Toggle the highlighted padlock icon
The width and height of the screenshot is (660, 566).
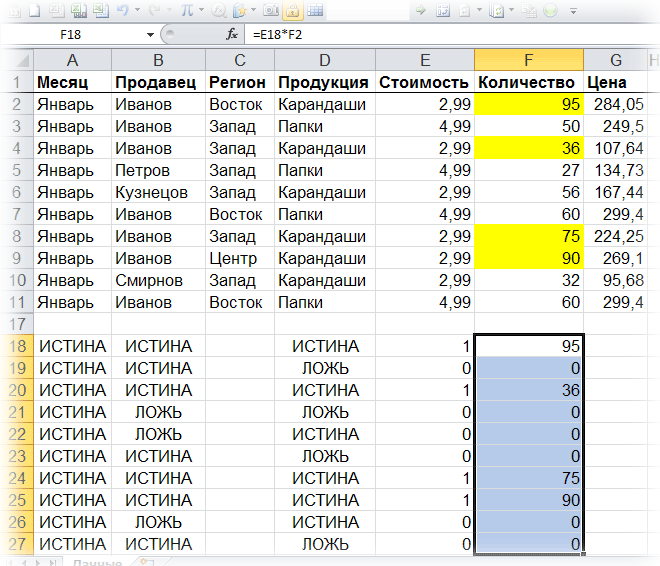click(293, 10)
